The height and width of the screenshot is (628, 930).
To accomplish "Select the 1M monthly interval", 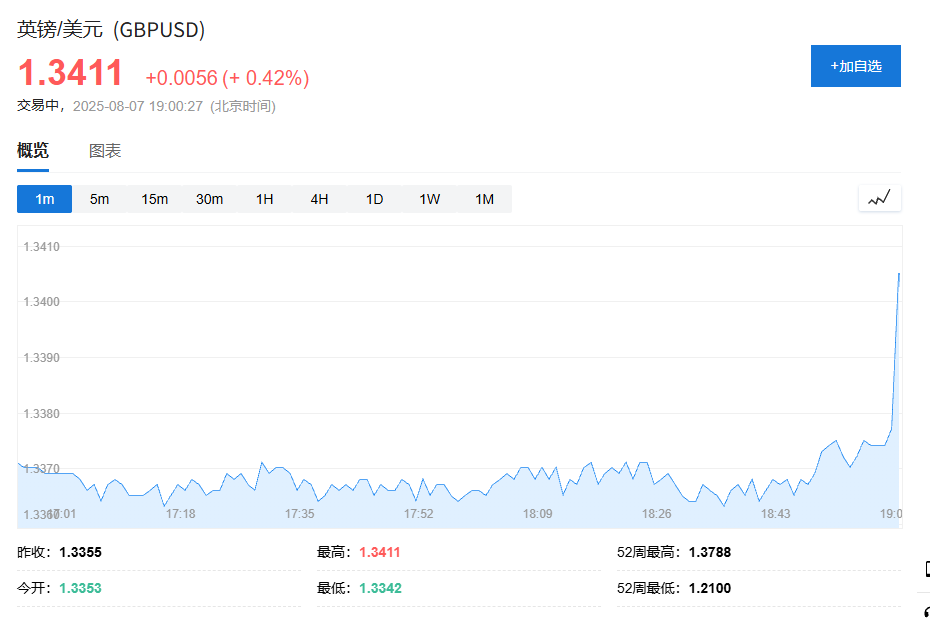I will click(484, 199).
